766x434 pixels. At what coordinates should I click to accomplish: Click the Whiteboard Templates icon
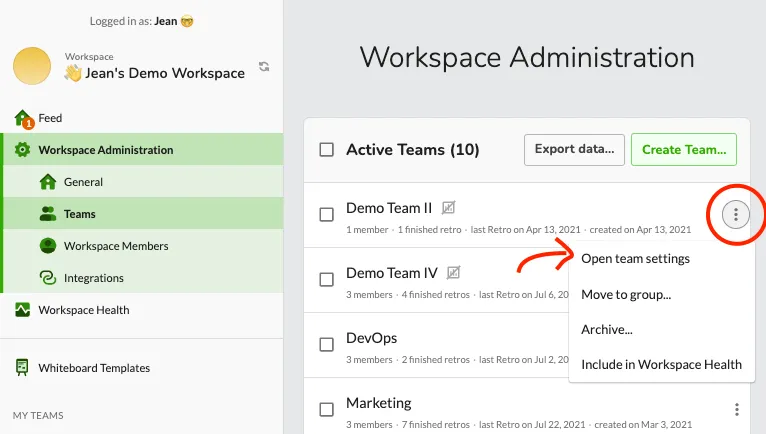(22, 368)
